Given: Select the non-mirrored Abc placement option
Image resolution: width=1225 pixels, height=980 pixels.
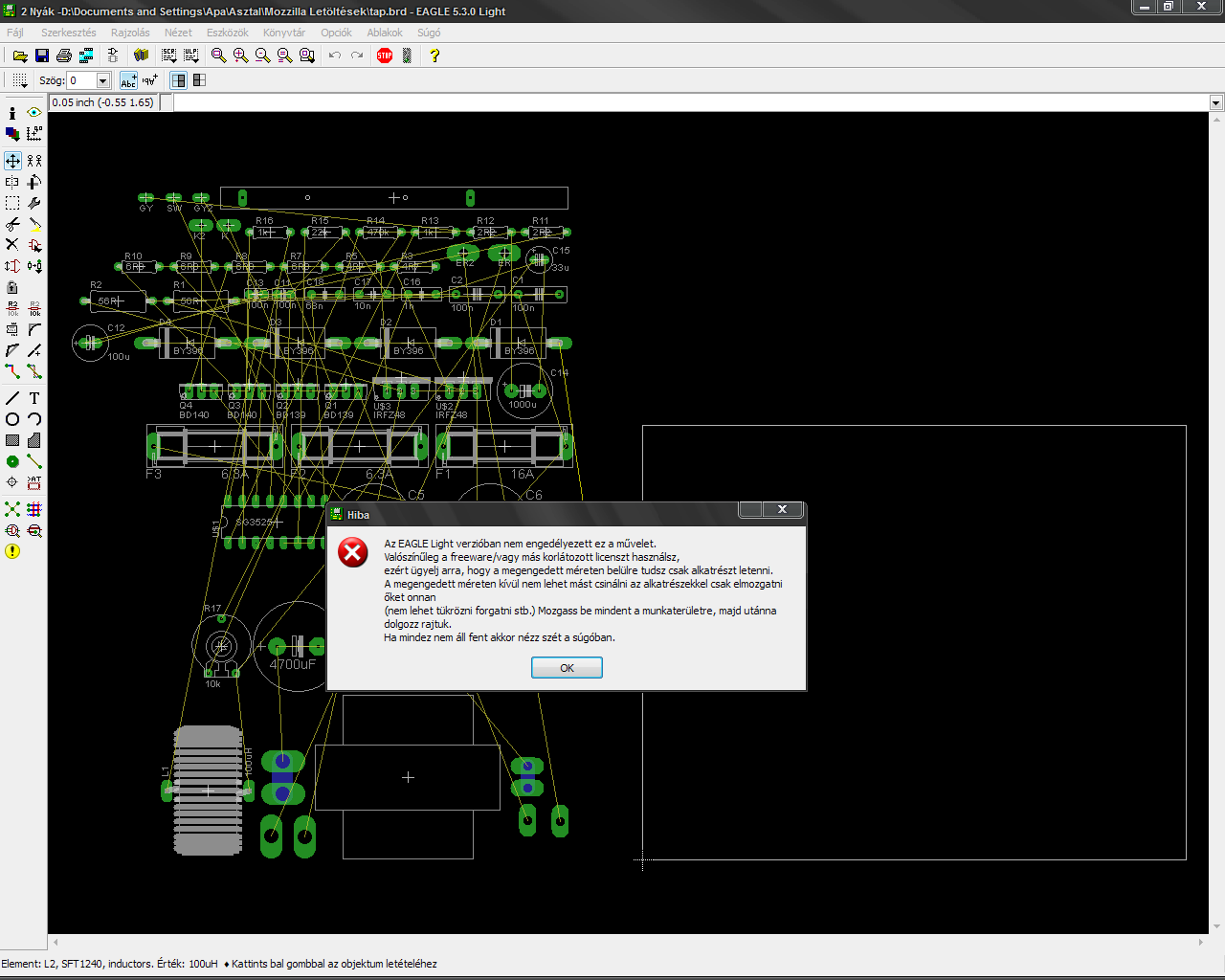Looking at the screenshot, I should click(129, 80).
